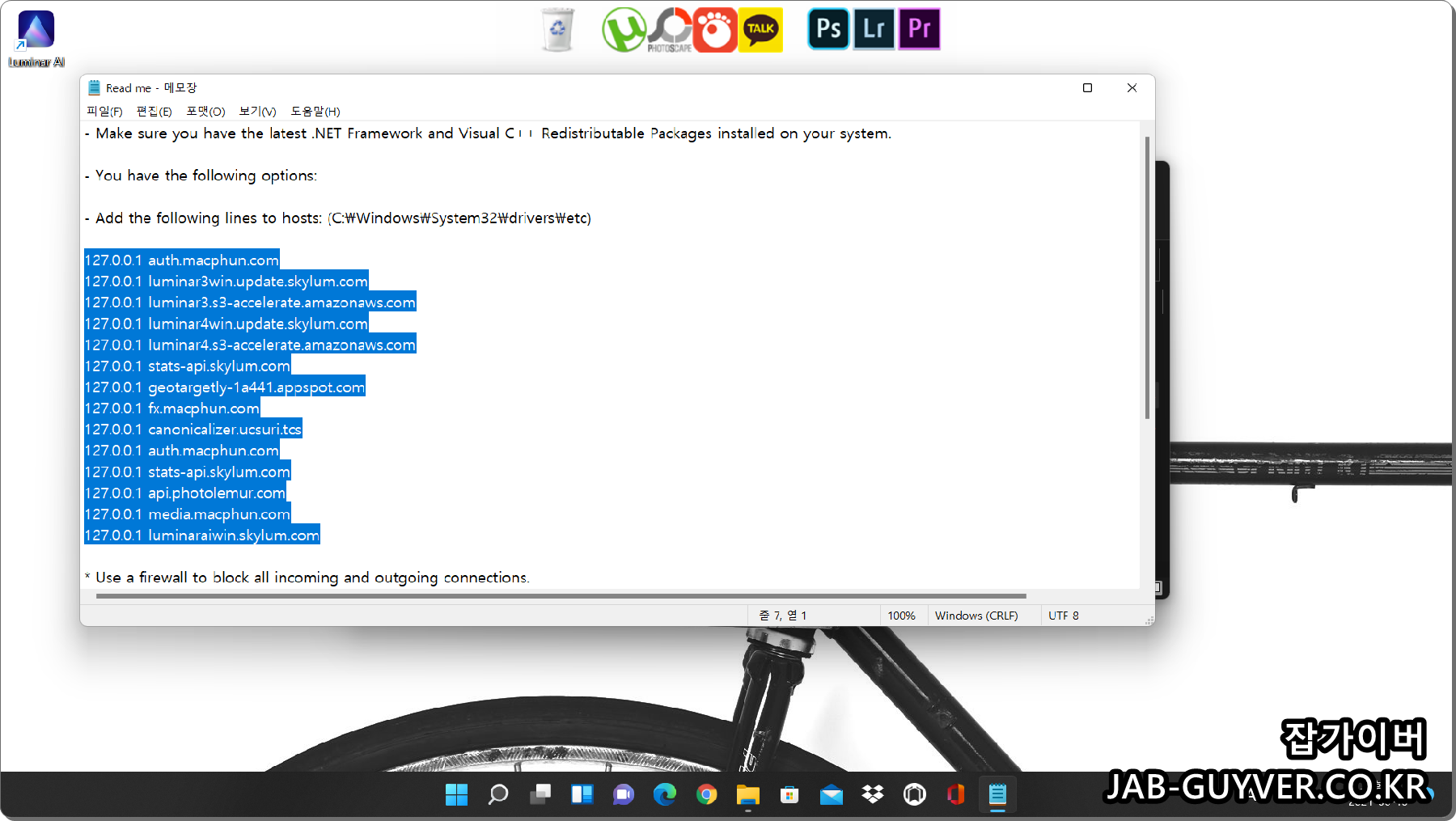1456x821 pixels.
Task: Launch Photoshop from the desktop Ps icon
Action: 829,29
